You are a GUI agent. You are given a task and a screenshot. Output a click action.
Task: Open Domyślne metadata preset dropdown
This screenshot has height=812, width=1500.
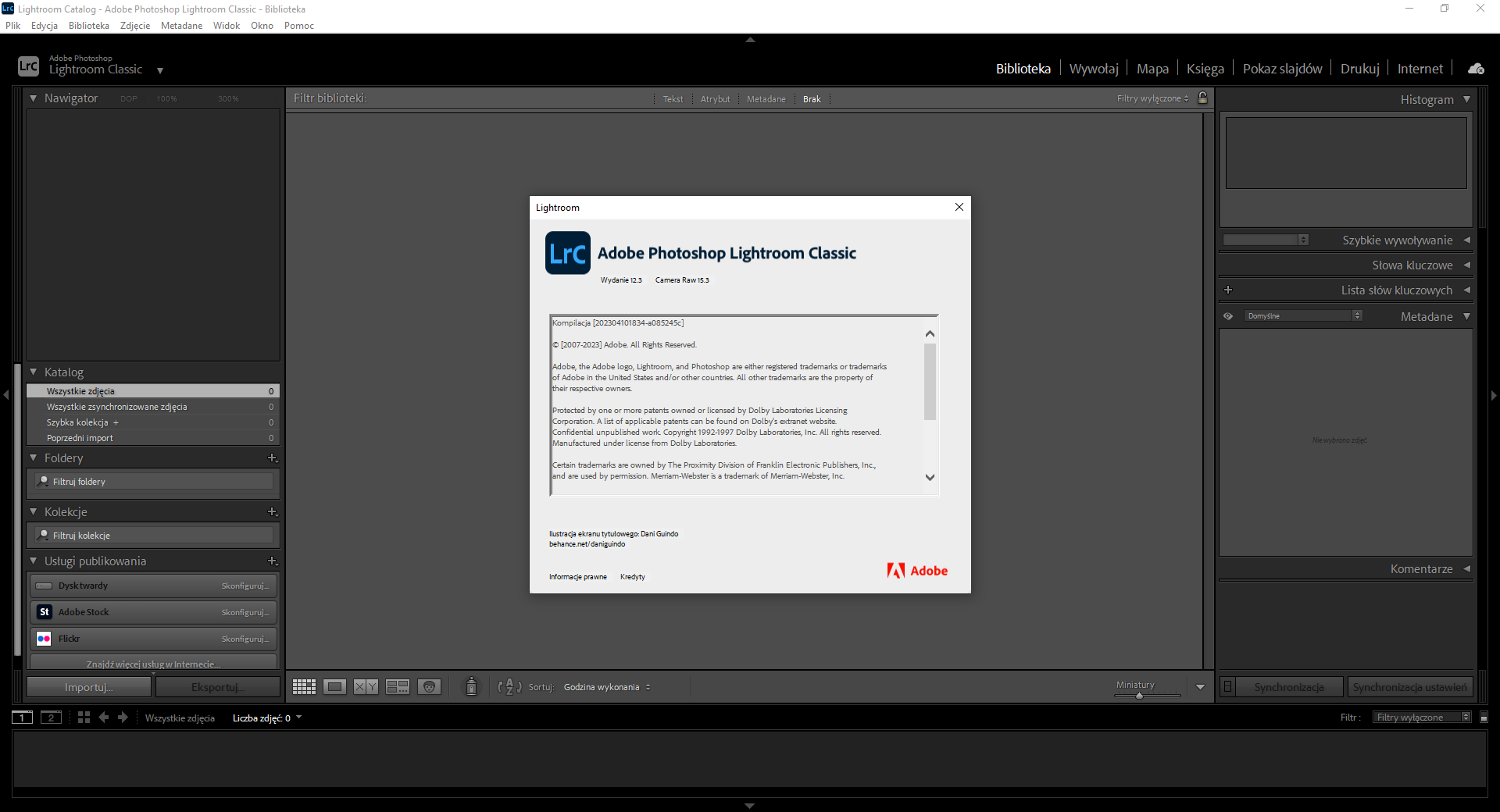[x=1303, y=316]
